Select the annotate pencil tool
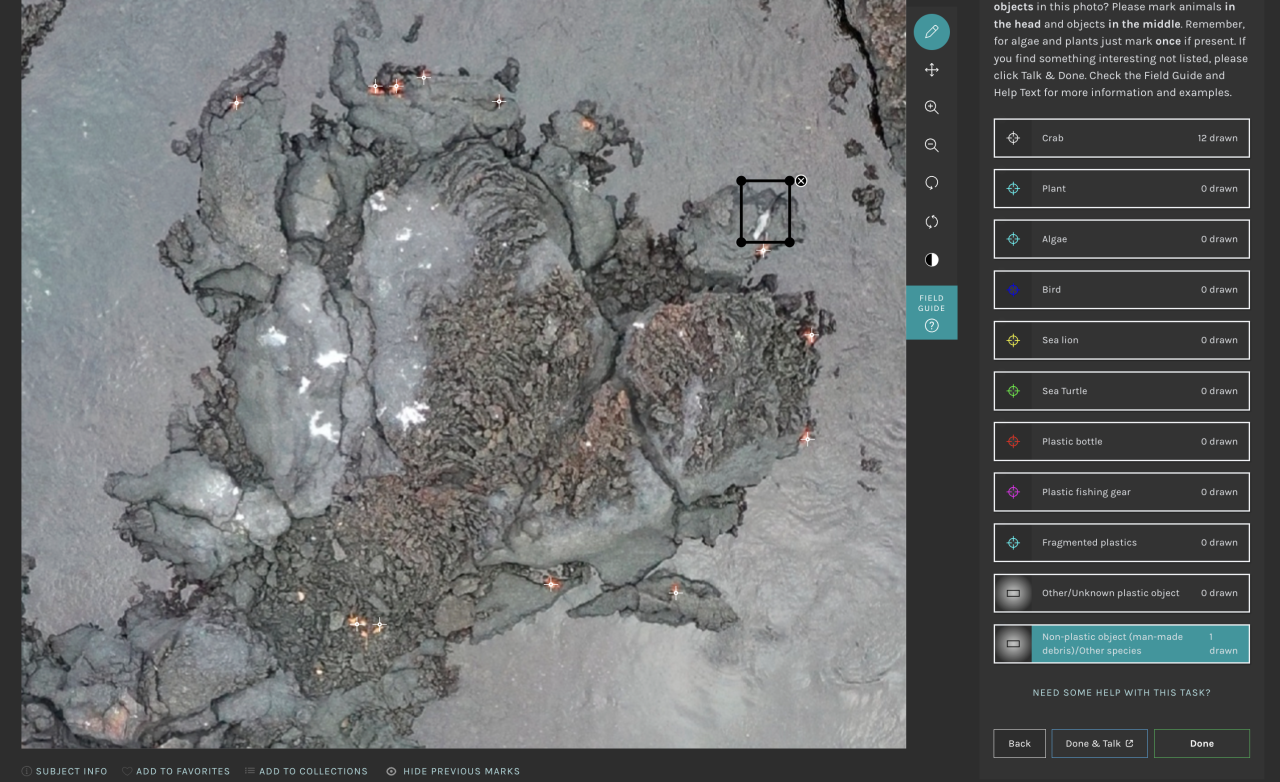1280x782 pixels. click(931, 32)
